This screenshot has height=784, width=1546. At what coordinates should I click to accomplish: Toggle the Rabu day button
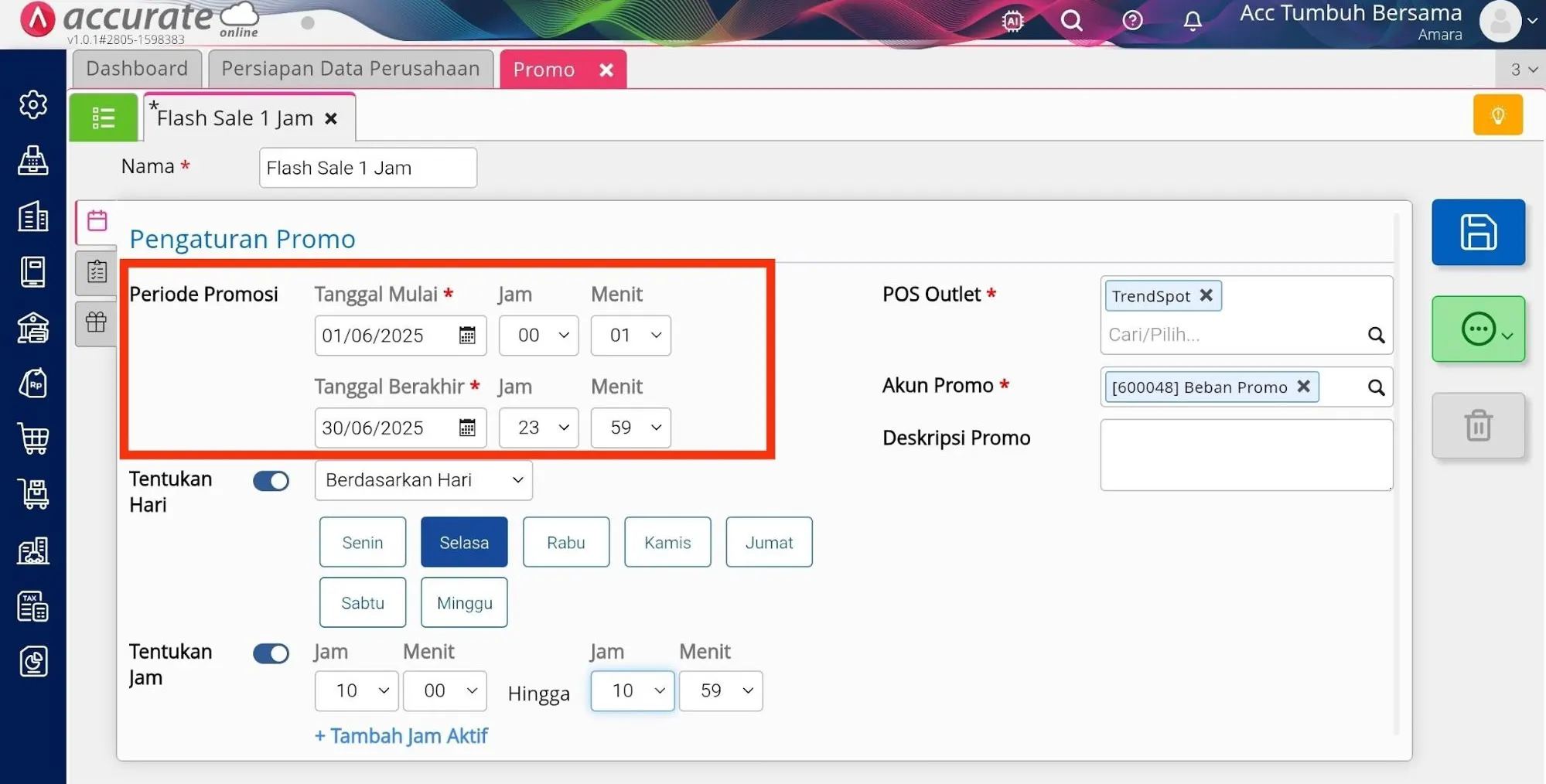click(566, 542)
